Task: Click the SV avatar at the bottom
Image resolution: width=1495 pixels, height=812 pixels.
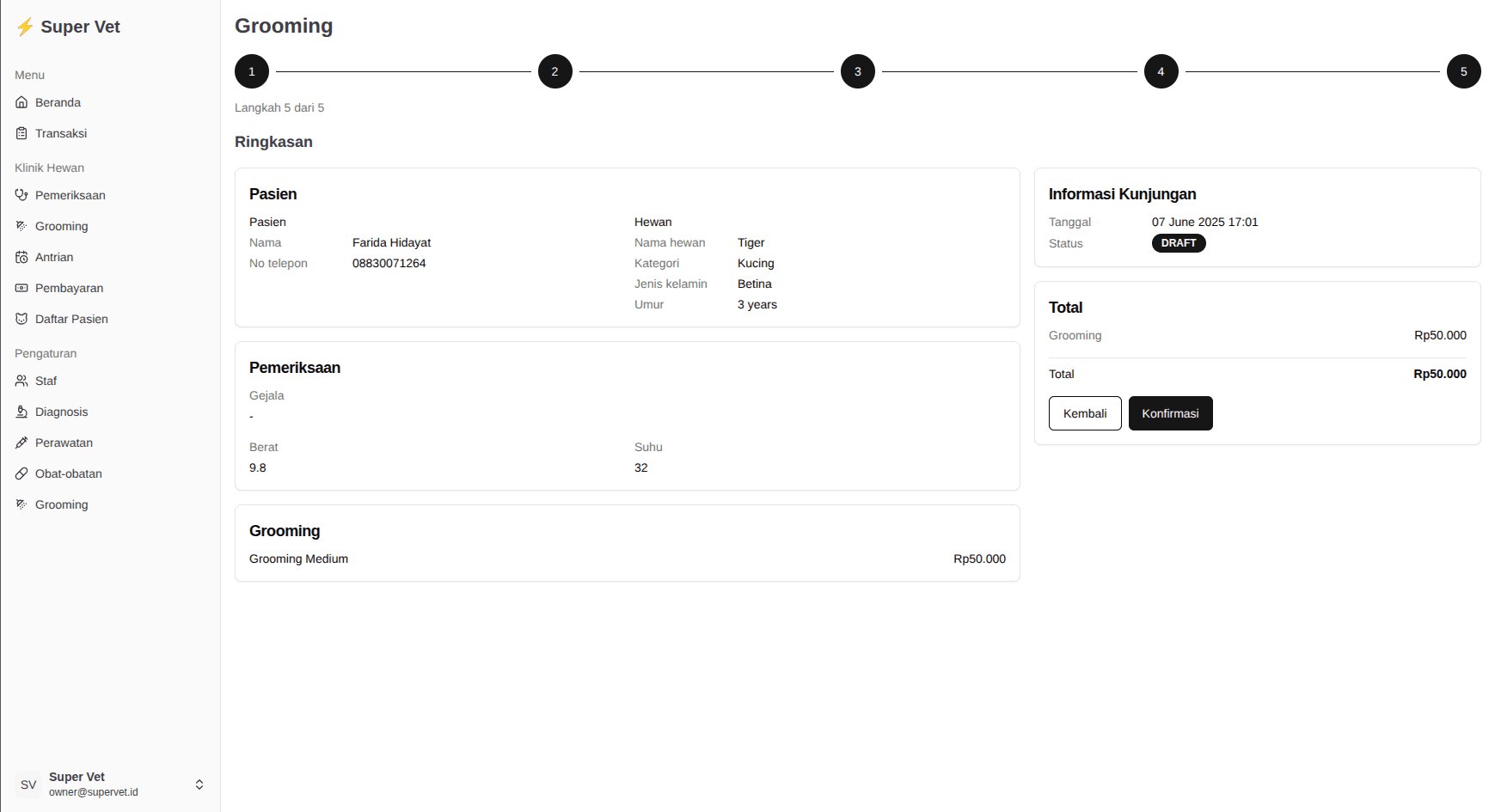Action: 28,784
